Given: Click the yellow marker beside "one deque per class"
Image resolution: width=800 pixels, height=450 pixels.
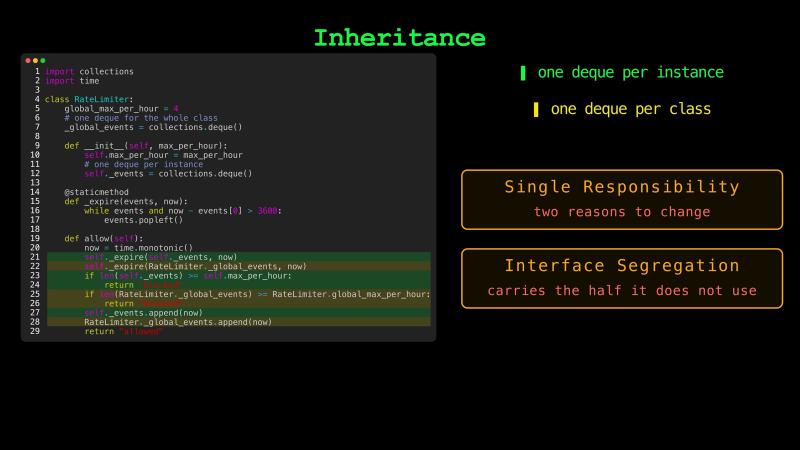Looking at the screenshot, I should click(x=536, y=110).
